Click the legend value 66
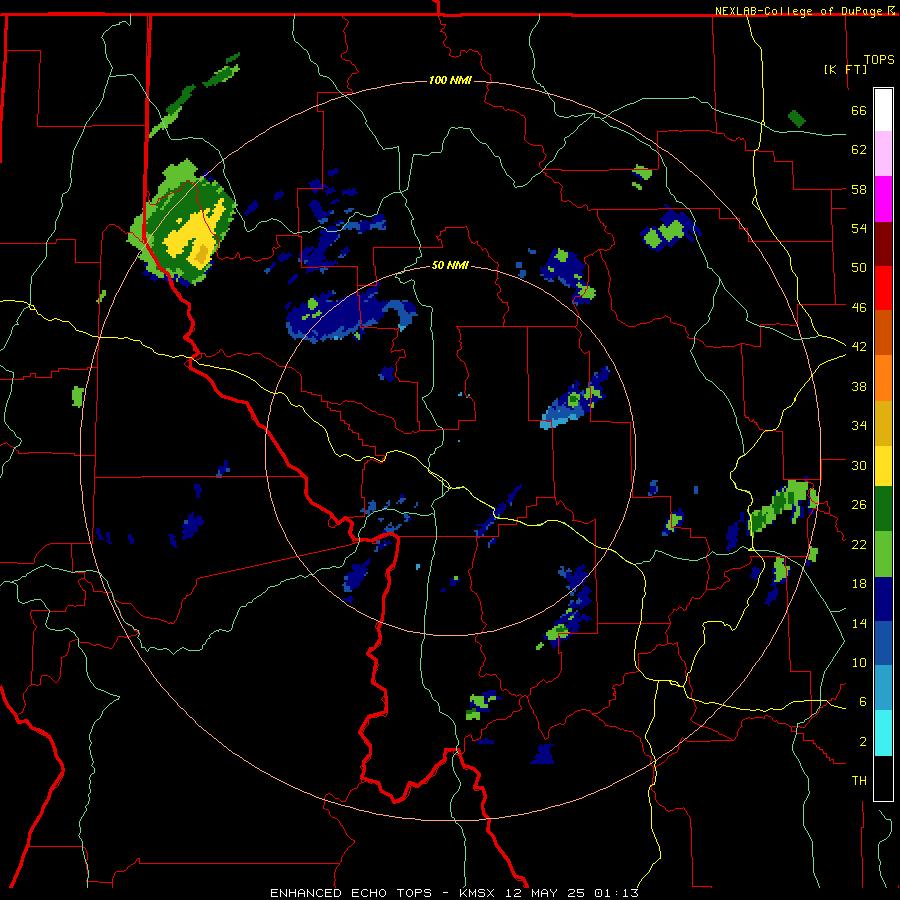Image resolution: width=900 pixels, height=900 pixels. pos(859,110)
